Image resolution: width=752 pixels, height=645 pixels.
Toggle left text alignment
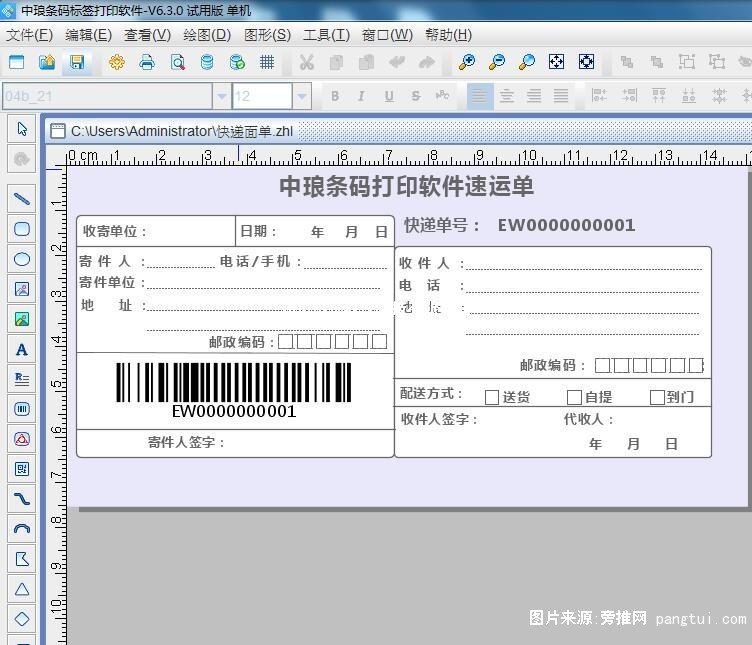click(x=480, y=96)
